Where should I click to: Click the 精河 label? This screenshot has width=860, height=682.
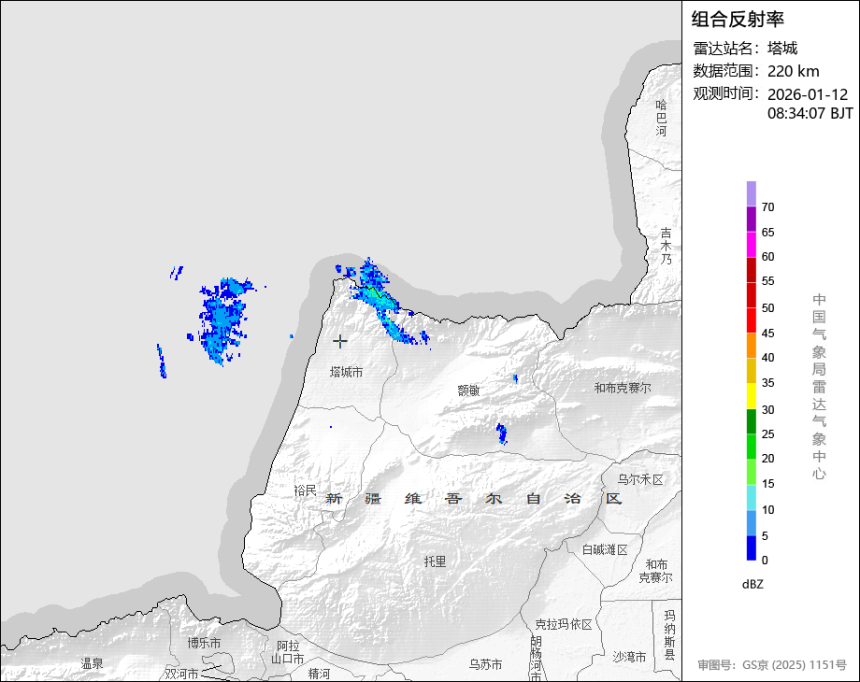point(319,673)
